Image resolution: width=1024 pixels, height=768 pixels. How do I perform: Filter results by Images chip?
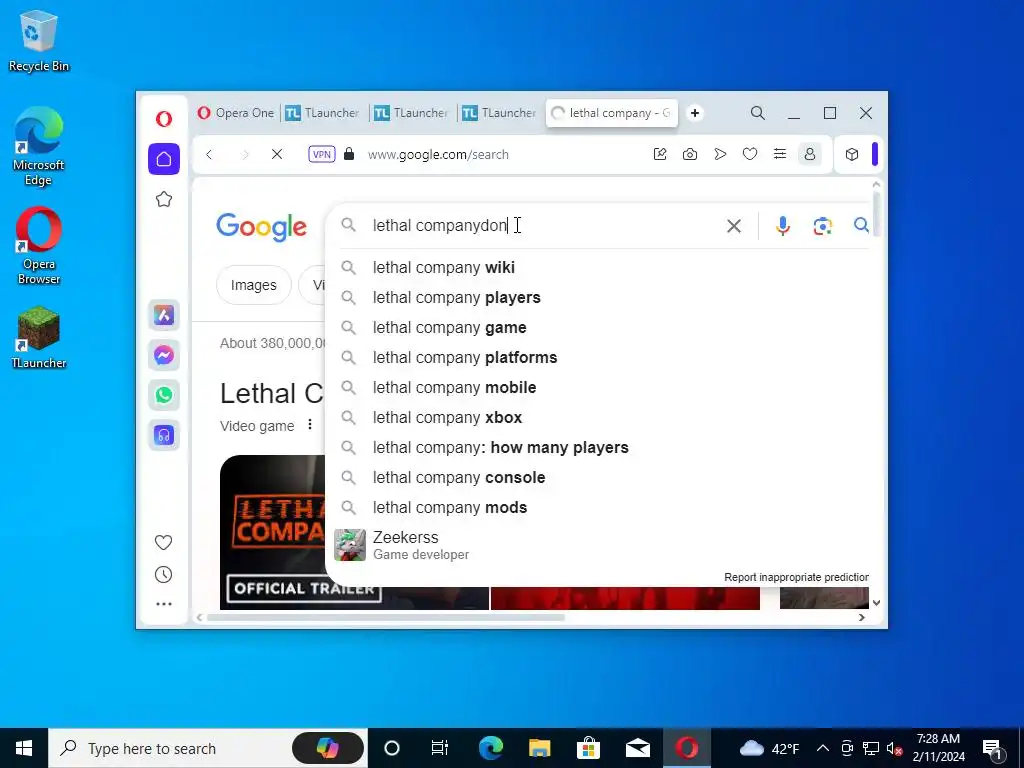tap(253, 285)
